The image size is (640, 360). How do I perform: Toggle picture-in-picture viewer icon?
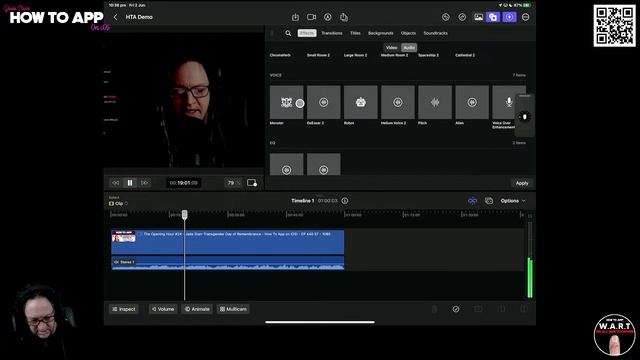[252, 183]
